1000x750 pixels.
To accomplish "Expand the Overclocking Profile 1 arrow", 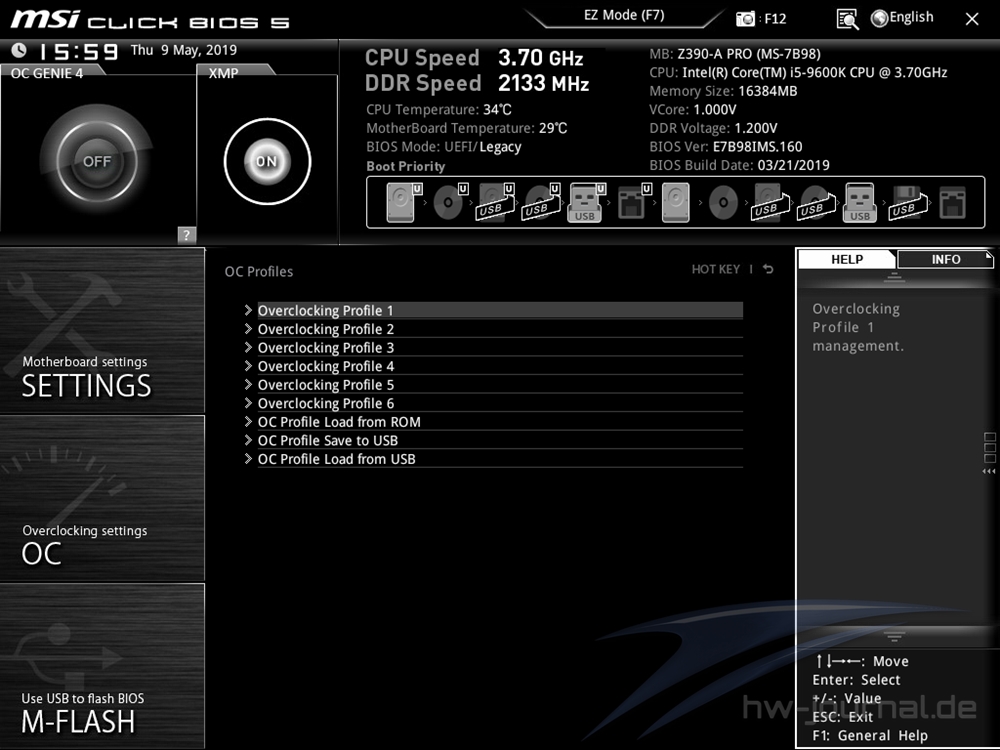I will 248,310.
